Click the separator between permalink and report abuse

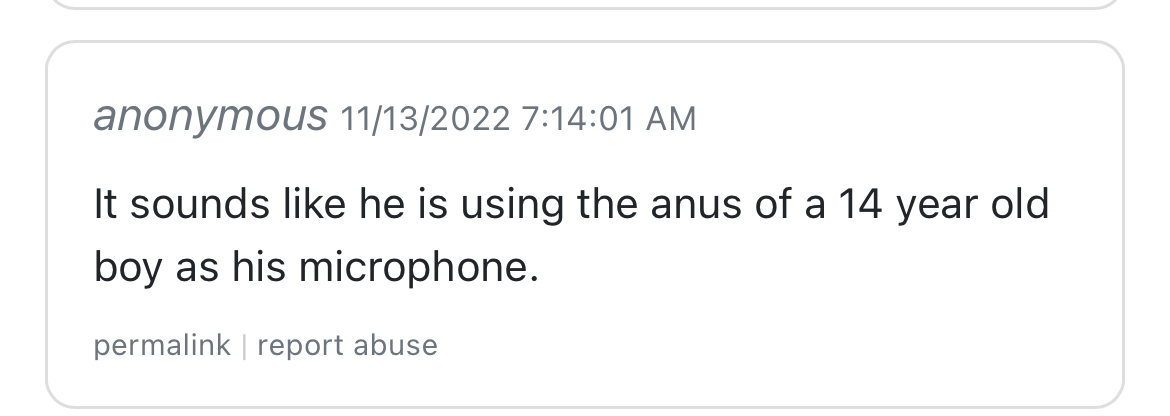(x=244, y=346)
